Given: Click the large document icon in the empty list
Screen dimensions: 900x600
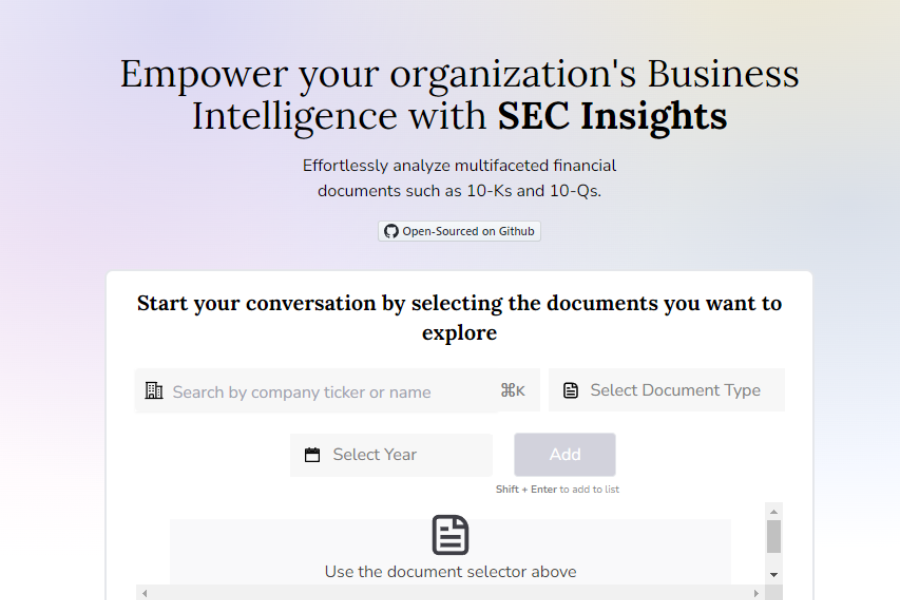Looking at the screenshot, I should (x=450, y=533).
